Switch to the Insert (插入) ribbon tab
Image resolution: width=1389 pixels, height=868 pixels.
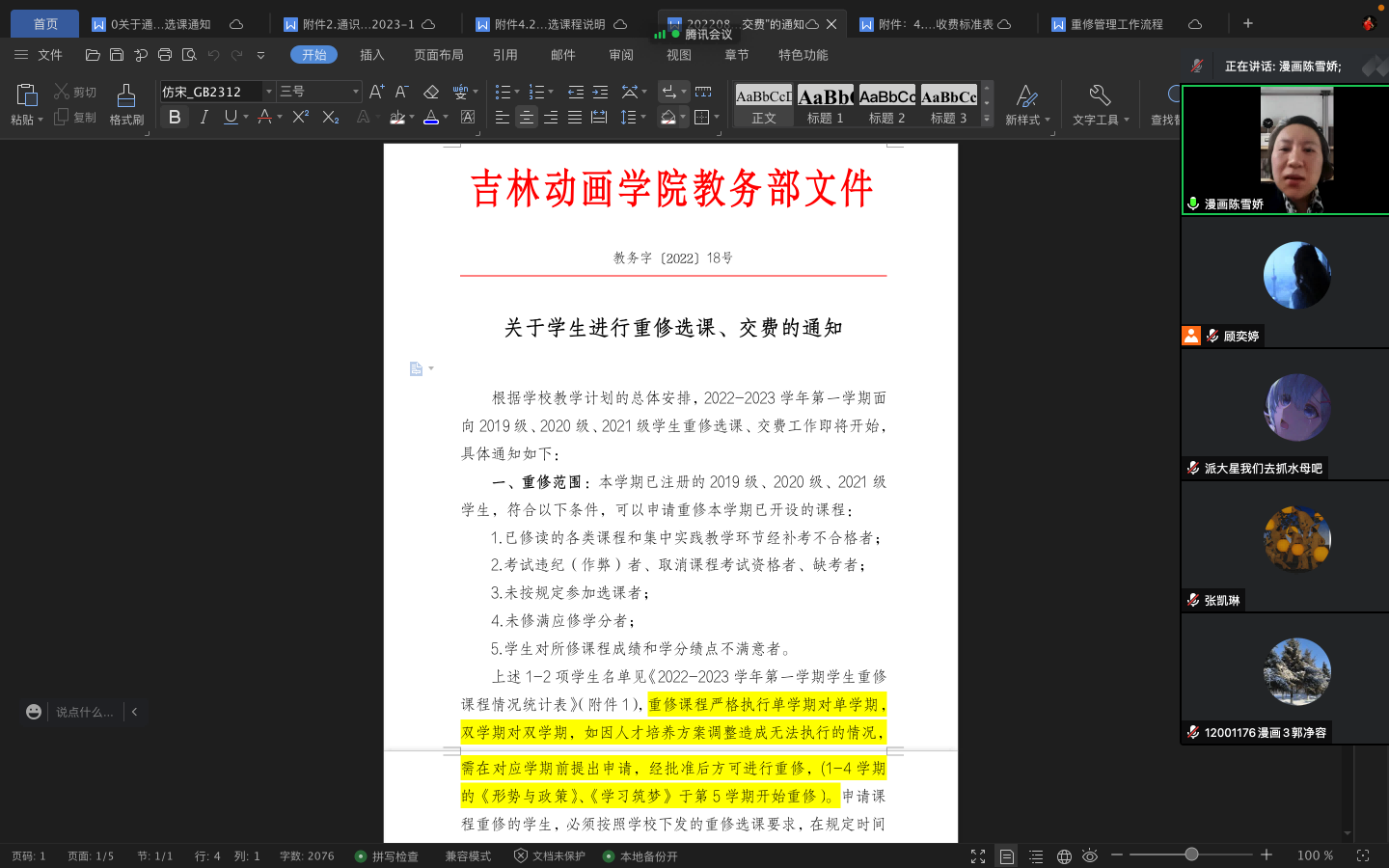coord(371,55)
